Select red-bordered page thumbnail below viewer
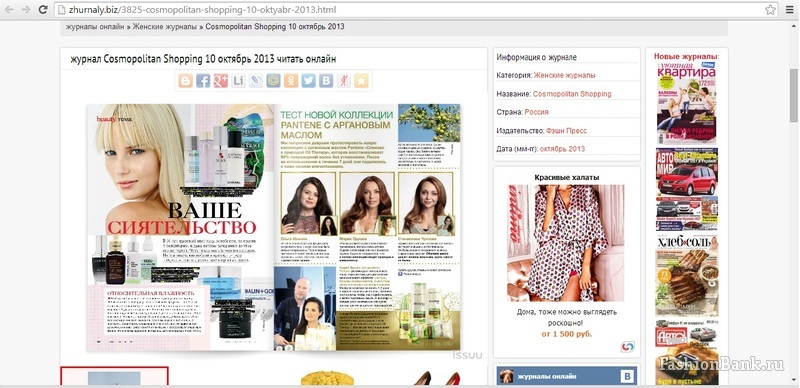Screen dimensions: 800x388 [114, 377]
